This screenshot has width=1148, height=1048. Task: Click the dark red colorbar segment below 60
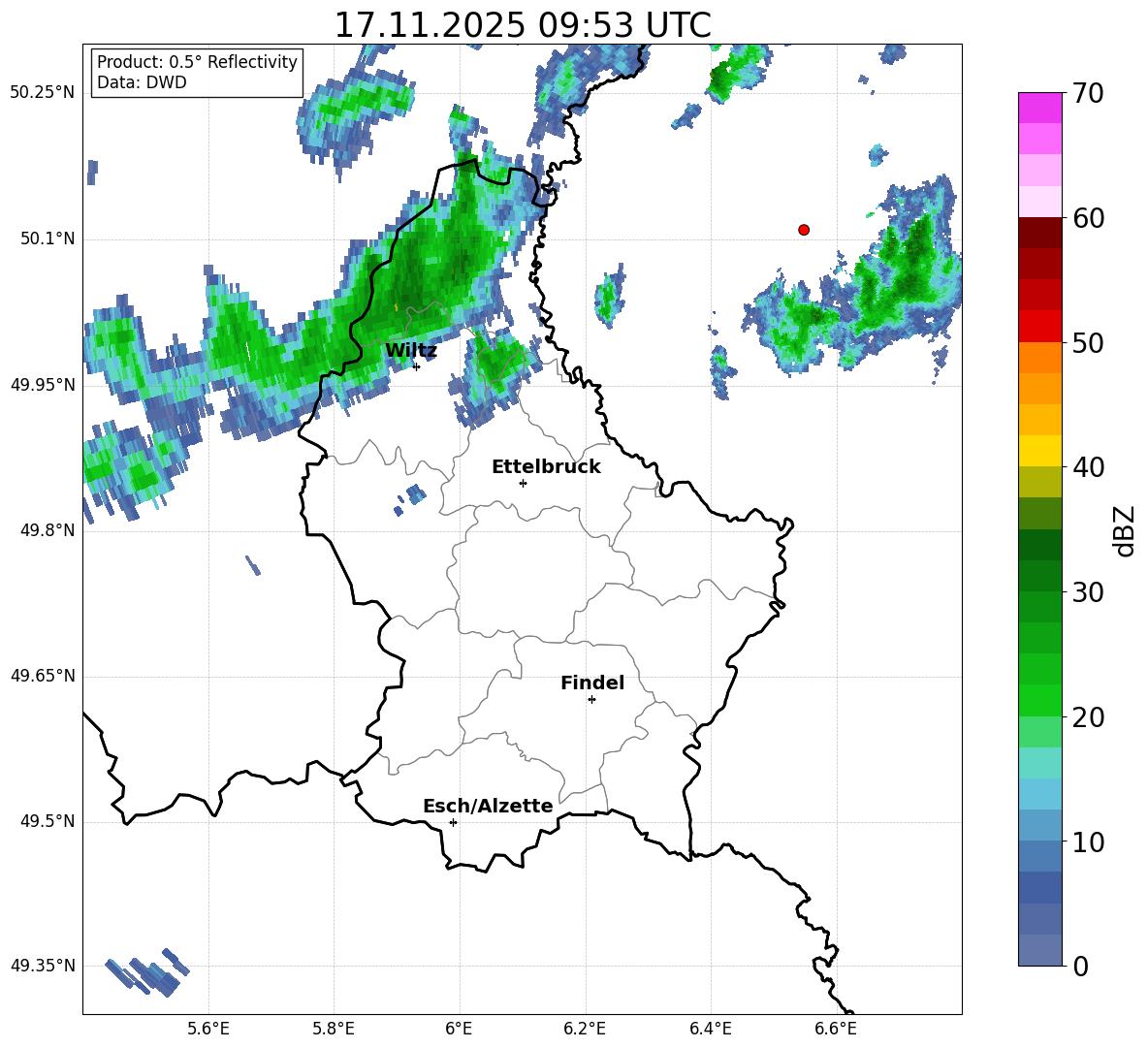pos(1039,232)
